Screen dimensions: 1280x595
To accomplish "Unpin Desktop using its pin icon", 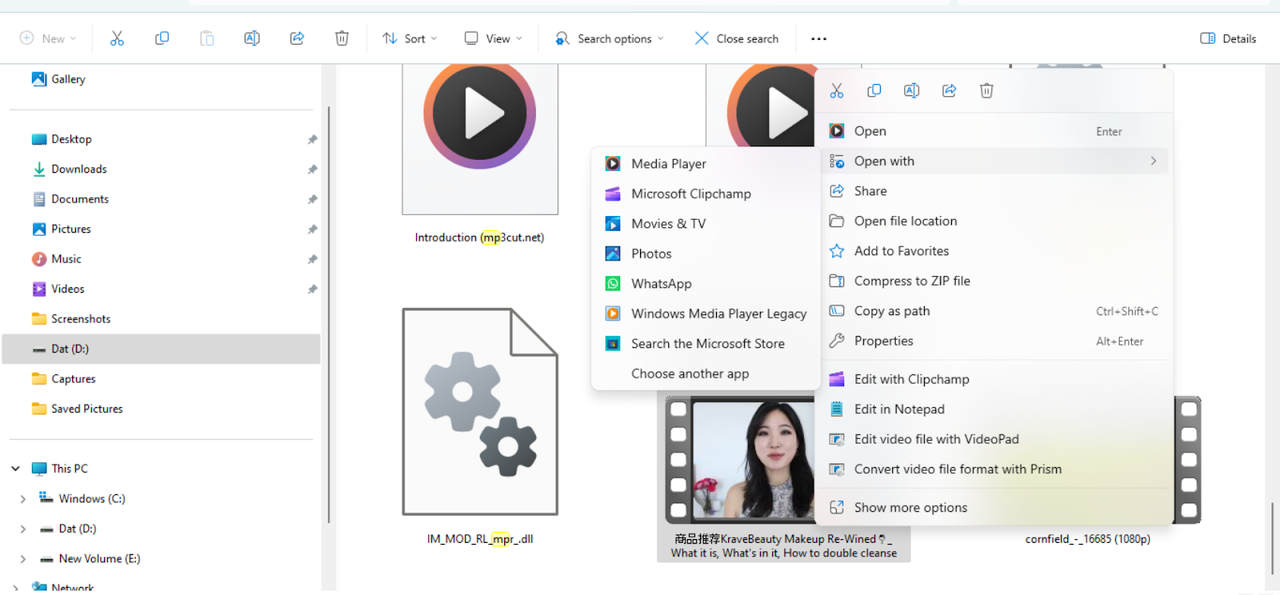I will [x=312, y=139].
